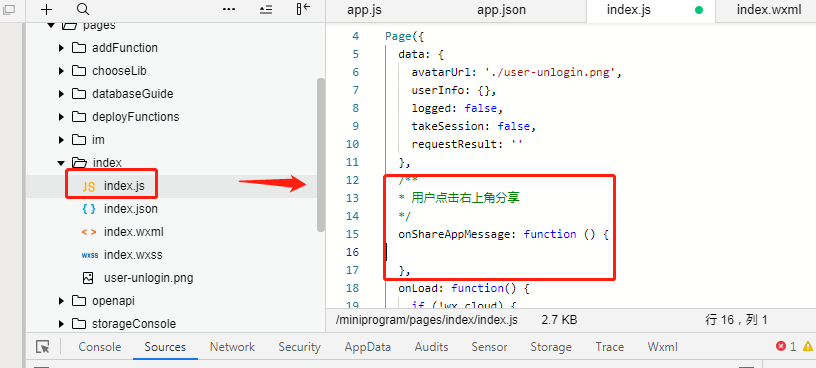Expand the deployFunctions folder arrow

point(61,117)
